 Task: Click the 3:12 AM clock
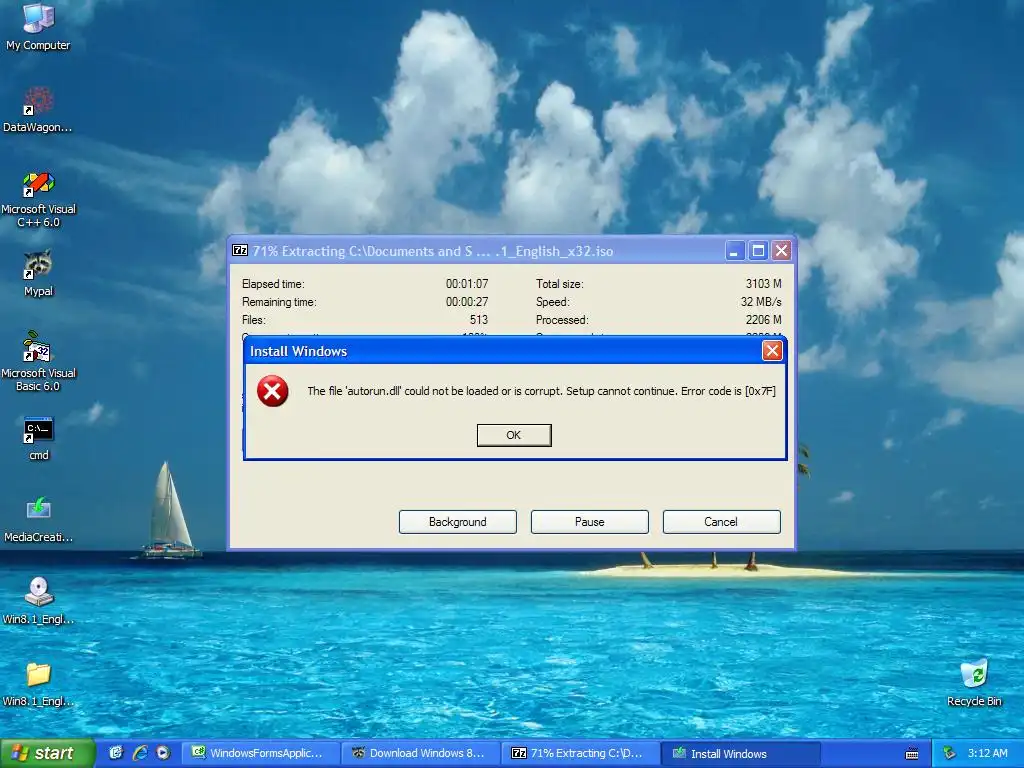pos(987,753)
